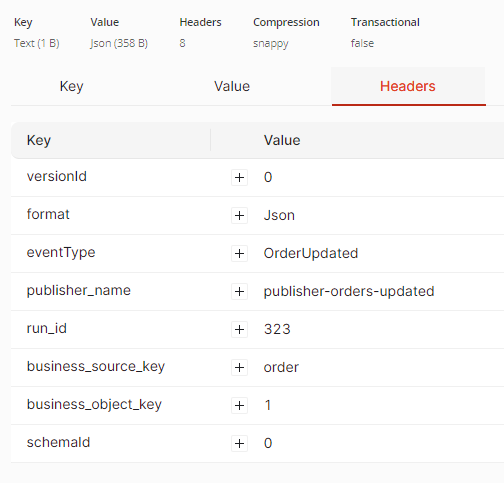Click the plus icon next to the order value
Screen dimensions: 504x483
(x=239, y=367)
